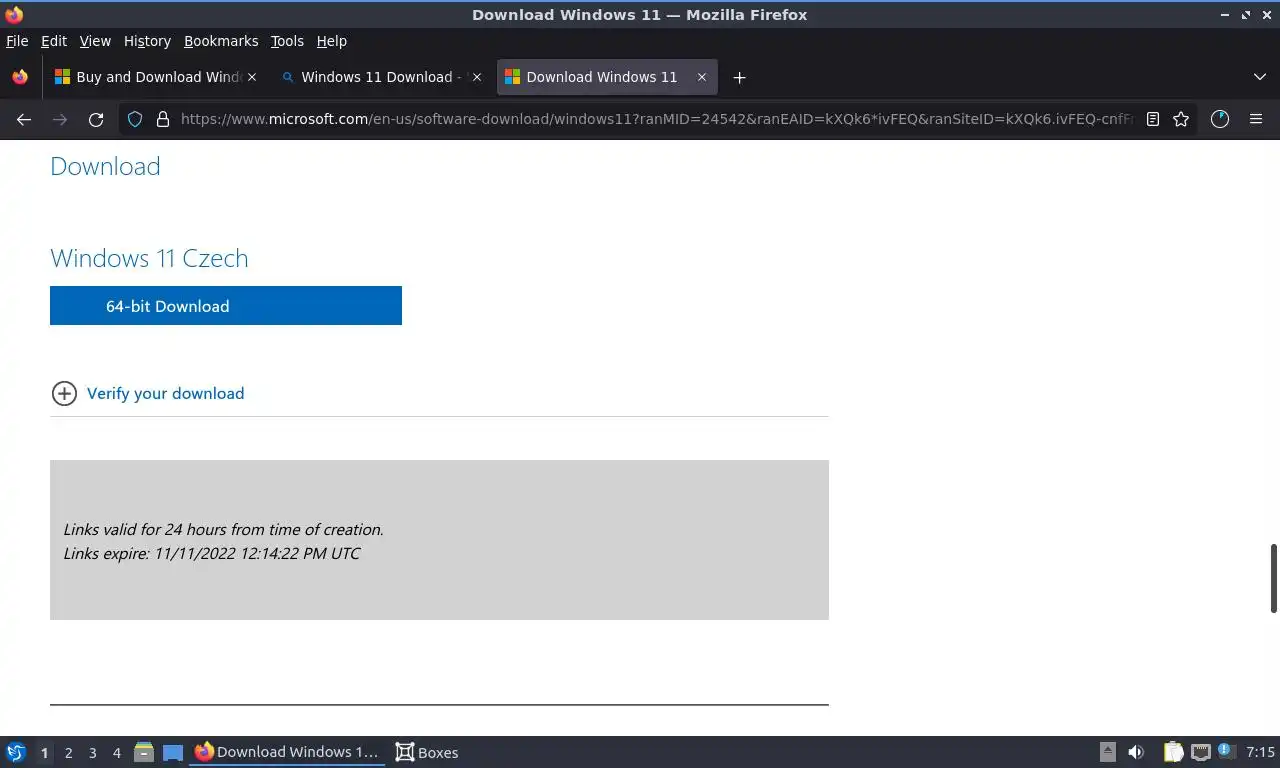Screen dimensions: 1280x768
Task: Expand the Verify your download section
Action: 165,393
